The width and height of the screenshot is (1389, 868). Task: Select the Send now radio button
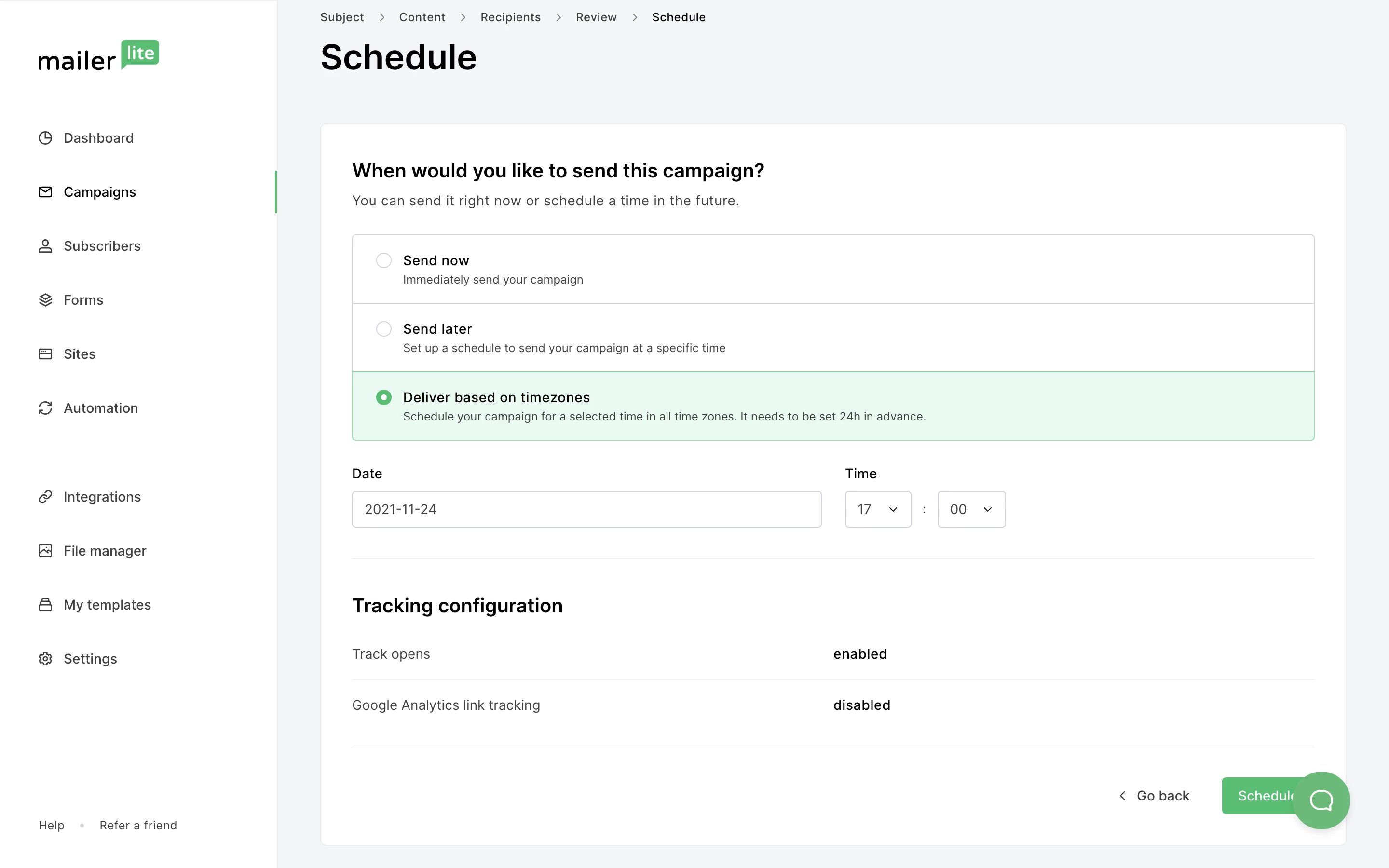[x=383, y=260]
